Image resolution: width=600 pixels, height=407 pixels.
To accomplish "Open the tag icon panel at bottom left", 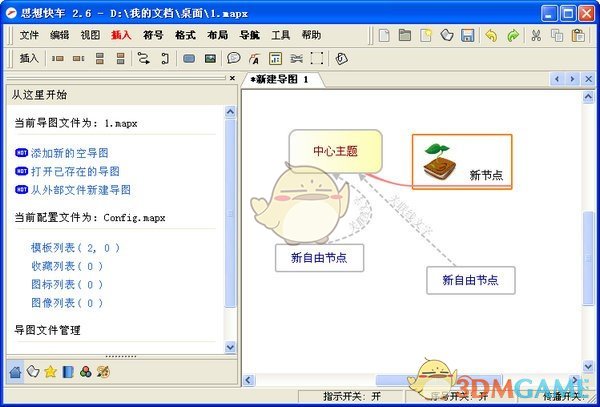I will coord(33,371).
